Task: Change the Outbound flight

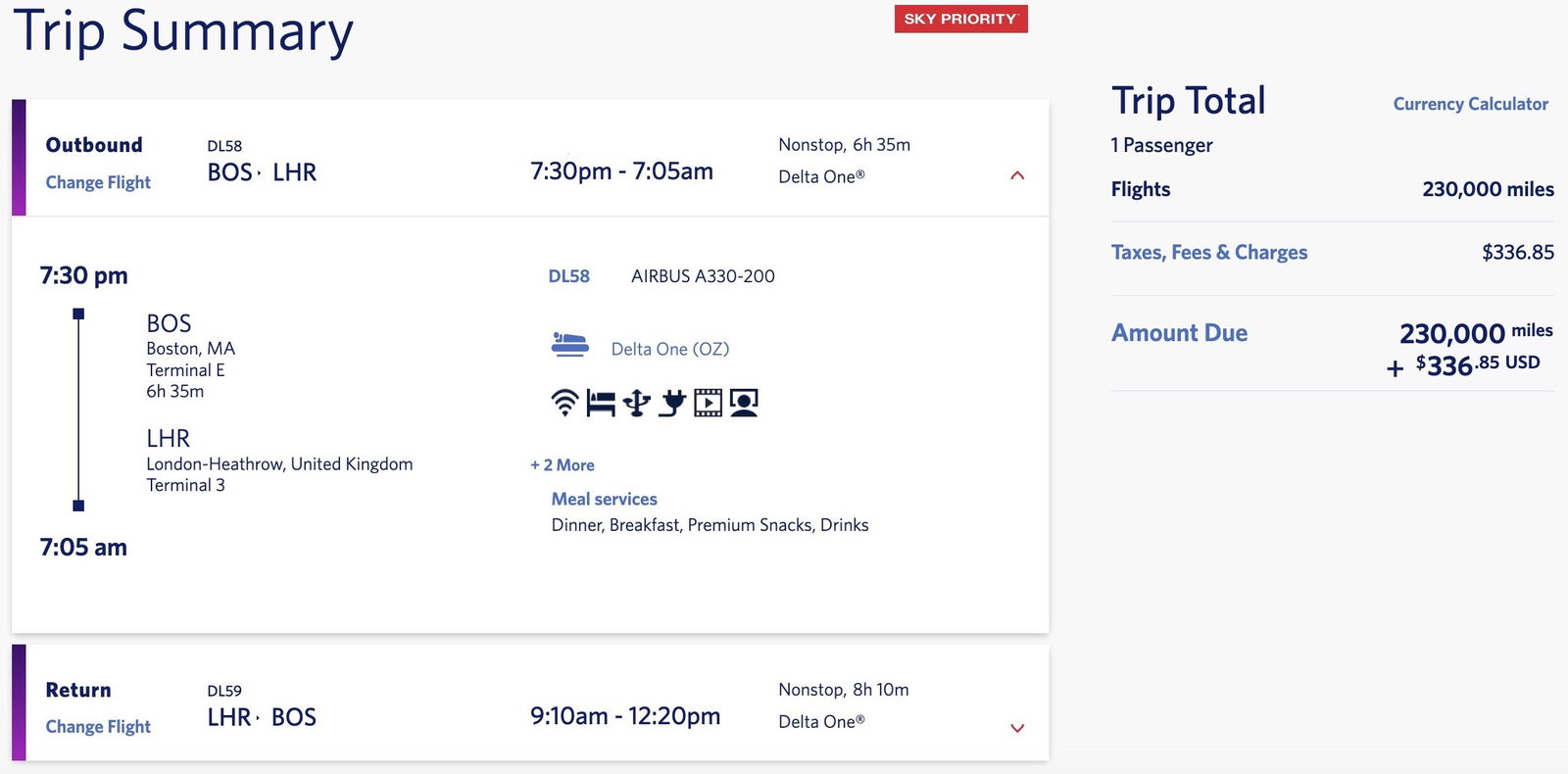Action: click(98, 182)
